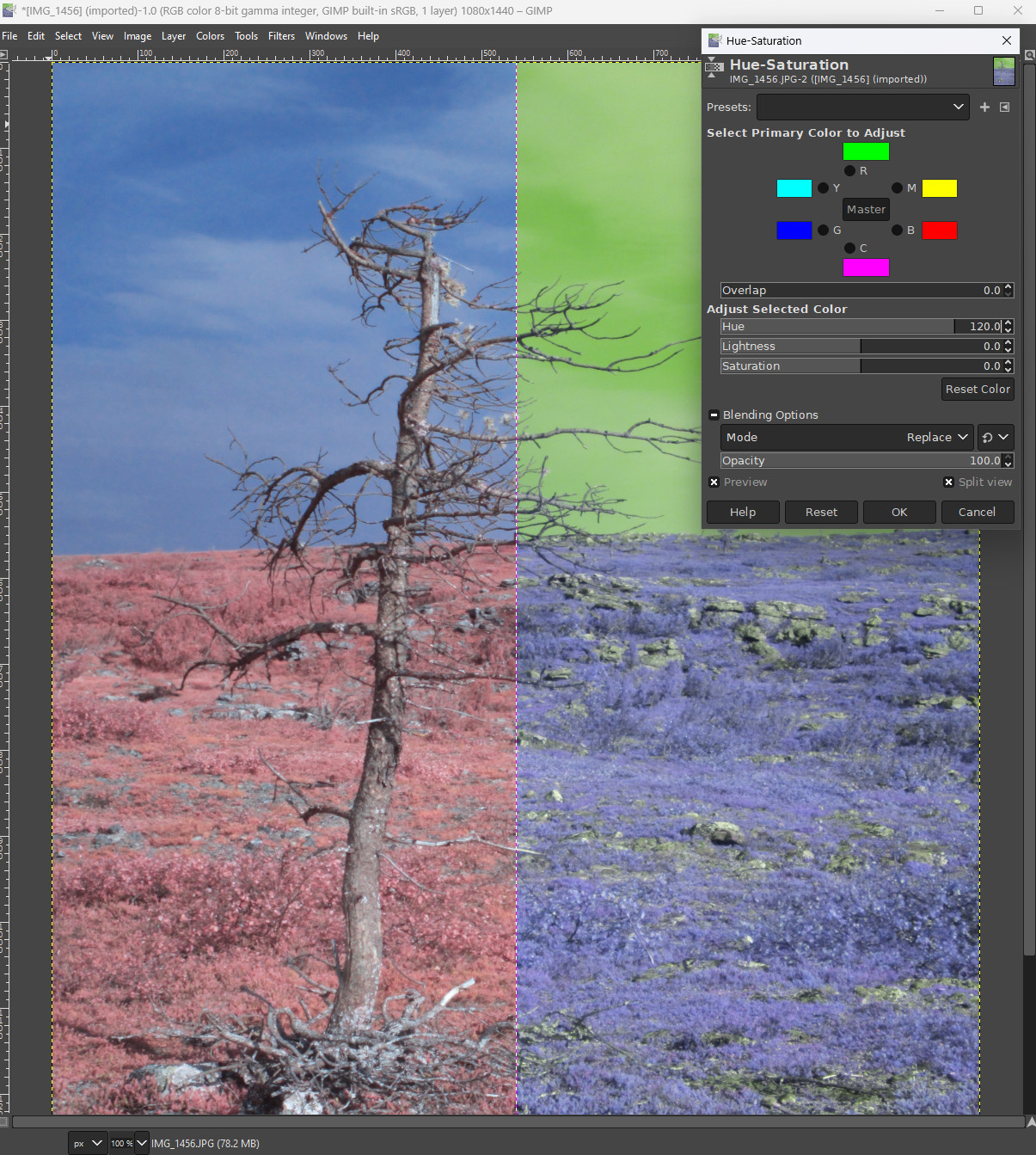The height and width of the screenshot is (1155, 1036).
Task: Click the blue swatch beside G
Action: click(794, 230)
